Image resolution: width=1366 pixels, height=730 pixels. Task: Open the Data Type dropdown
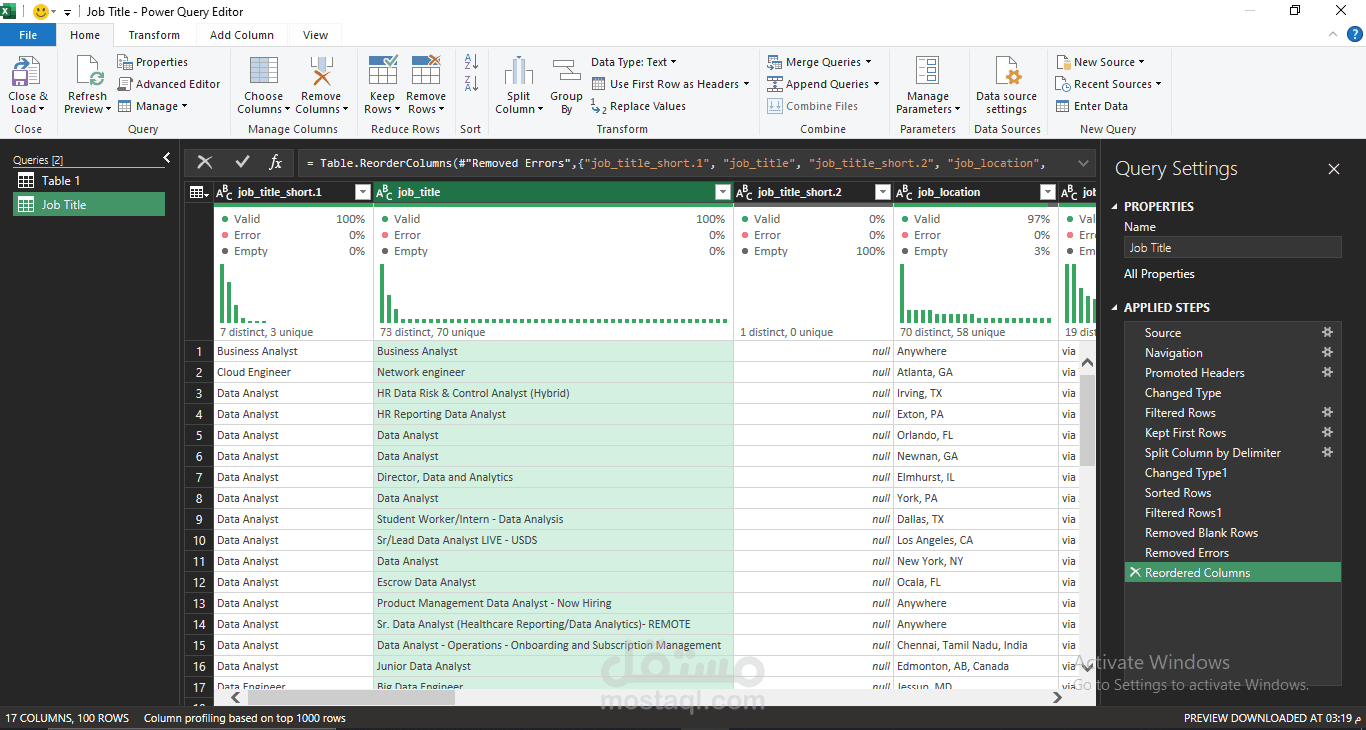(x=632, y=62)
